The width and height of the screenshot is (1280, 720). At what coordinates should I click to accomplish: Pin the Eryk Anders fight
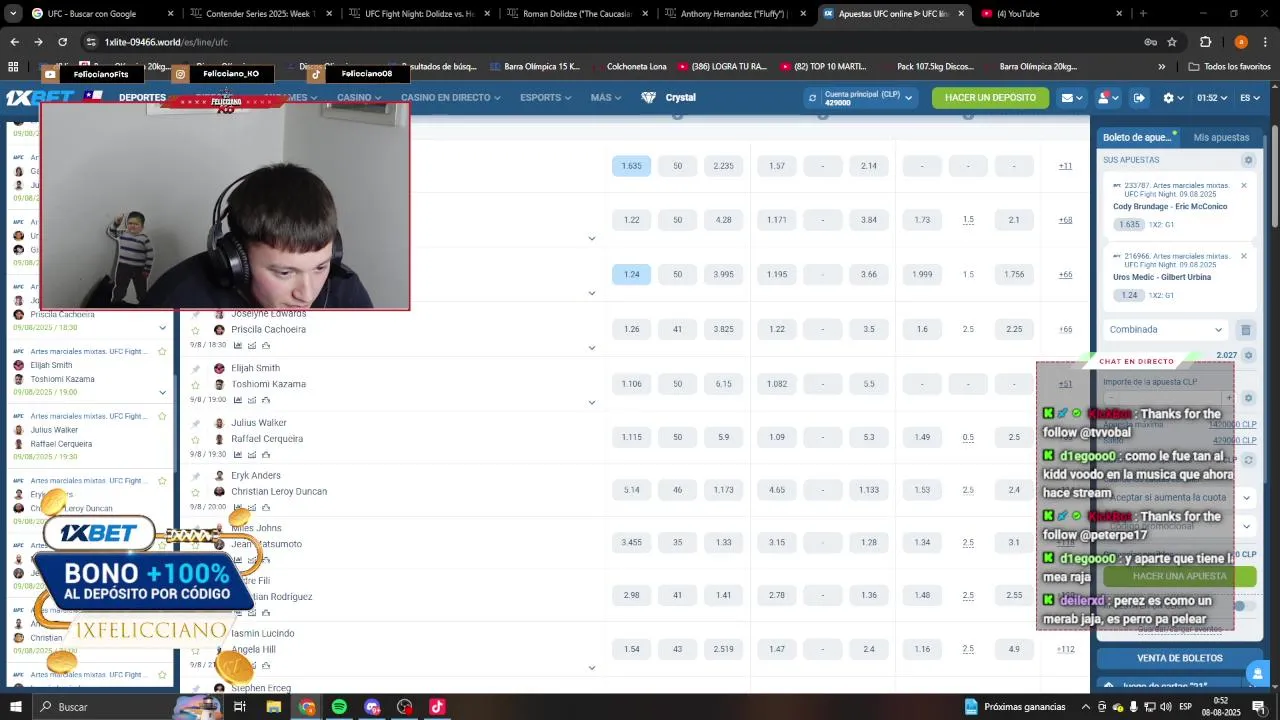tap(196, 477)
